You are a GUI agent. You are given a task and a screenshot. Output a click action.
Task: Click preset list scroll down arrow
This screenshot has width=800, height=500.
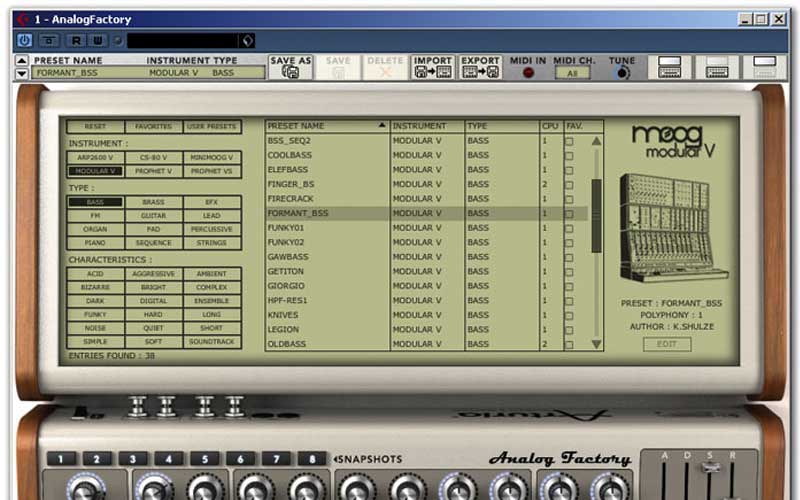click(596, 344)
